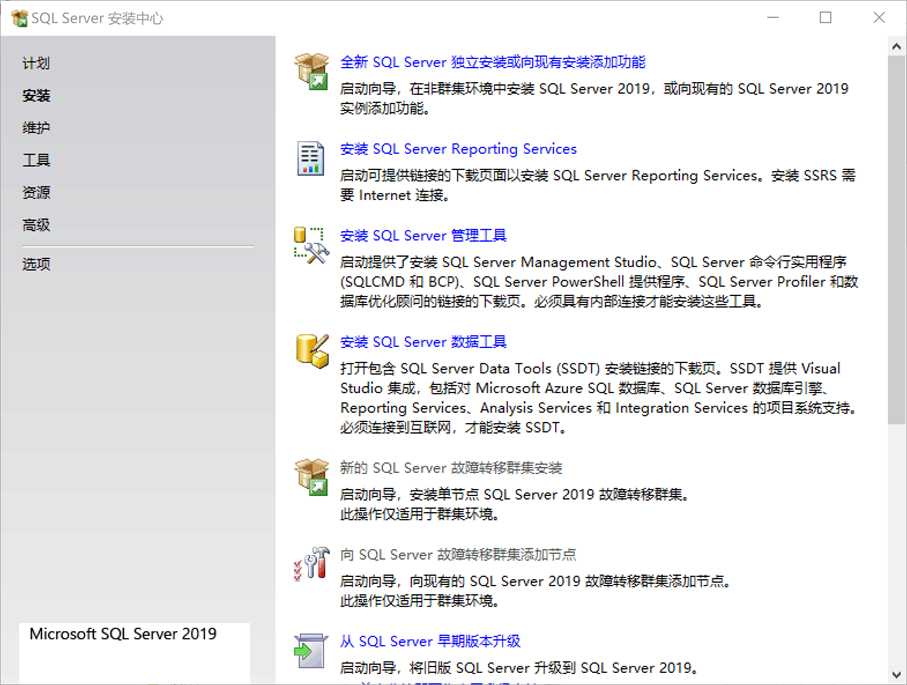Screen dimensions: 907x685
Task: Click the Reporting Services document icon
Action: click(x=311, y=158)
